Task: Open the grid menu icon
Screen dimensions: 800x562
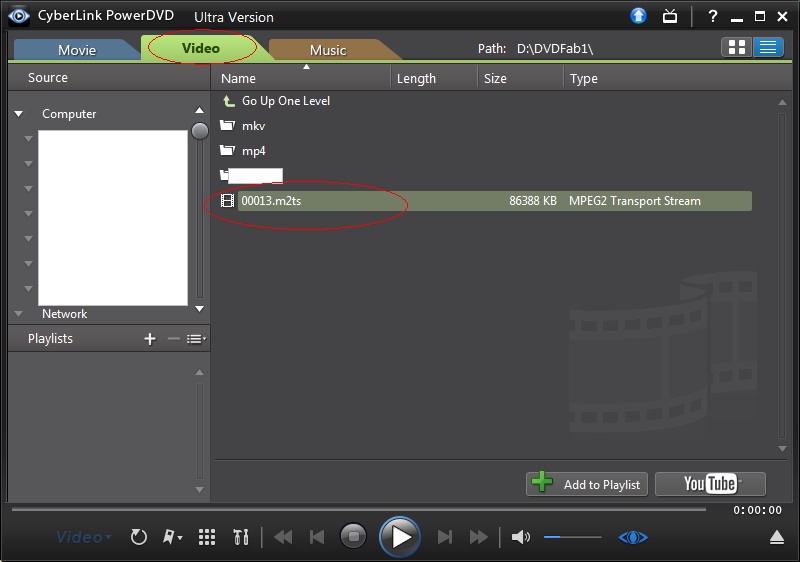Action: 207,537
